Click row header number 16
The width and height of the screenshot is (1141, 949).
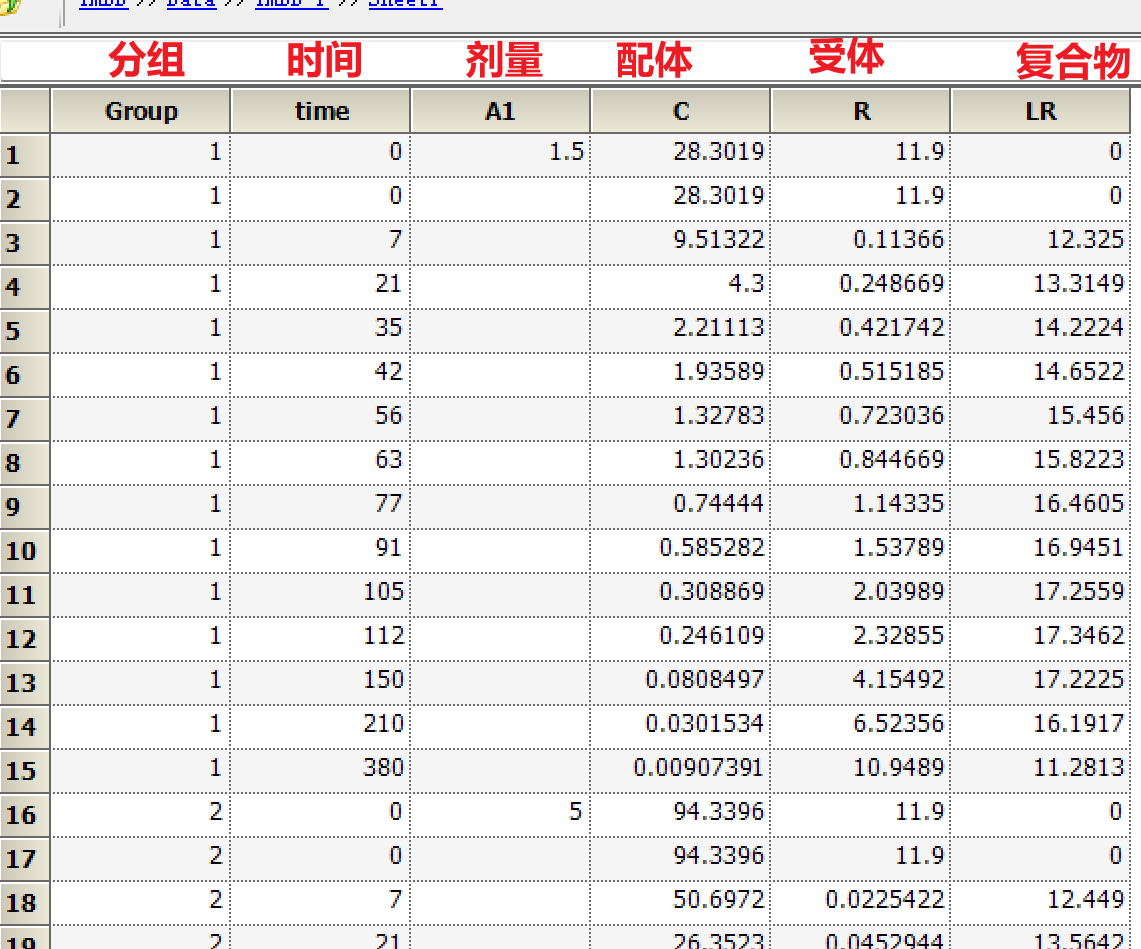click(25, 815)
